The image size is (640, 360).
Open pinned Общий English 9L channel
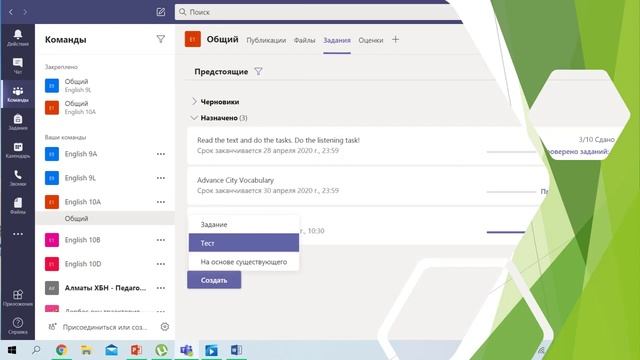click(x=105, y=86)
